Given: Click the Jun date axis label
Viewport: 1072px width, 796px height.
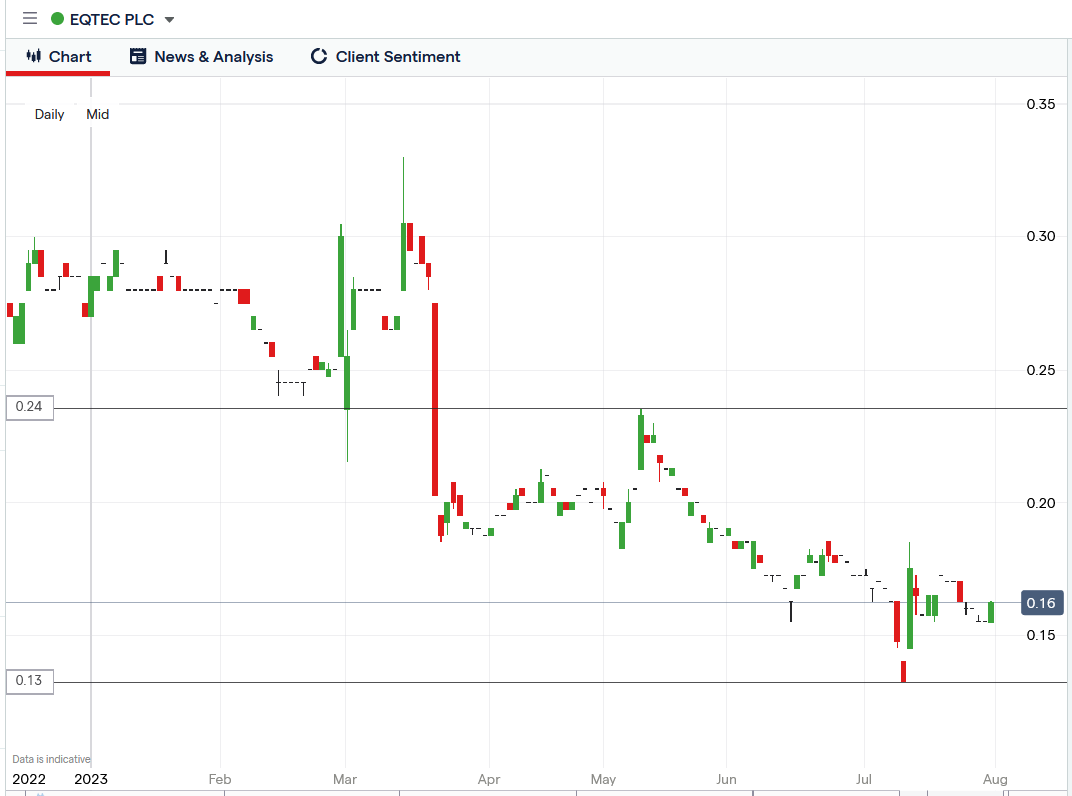Looking at the screenshot, I should 726,779.
